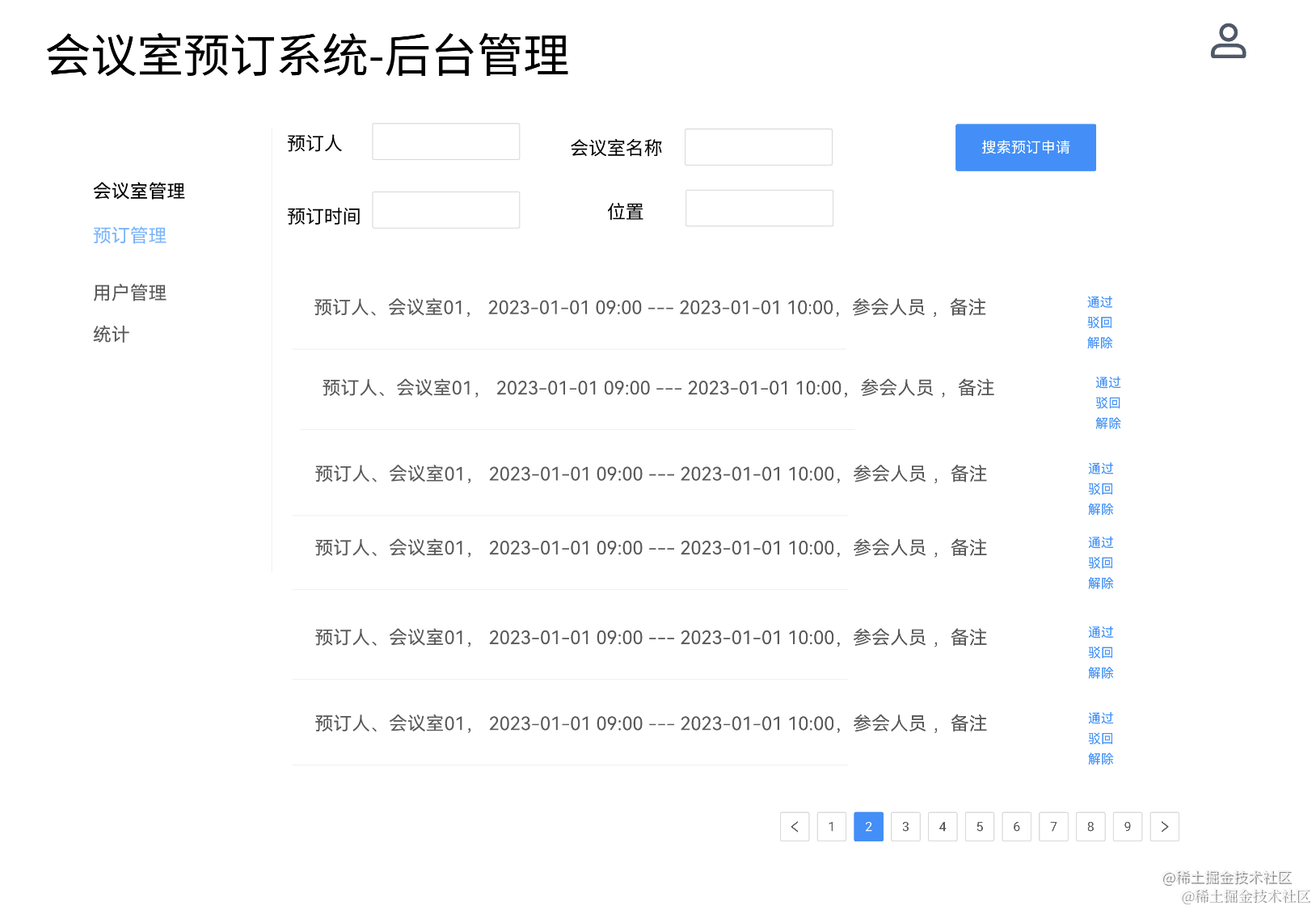Image resolution: width=1316 pixels, height=910 pixels.
Task: Open 会议室管理 in the sidebar
Action: (x=139, y=191)
